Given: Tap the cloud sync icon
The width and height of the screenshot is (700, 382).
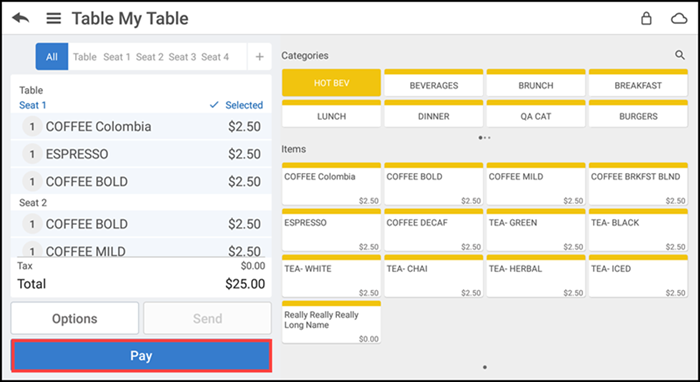Looking at the screenshot, I should click(x=679, y=18).
